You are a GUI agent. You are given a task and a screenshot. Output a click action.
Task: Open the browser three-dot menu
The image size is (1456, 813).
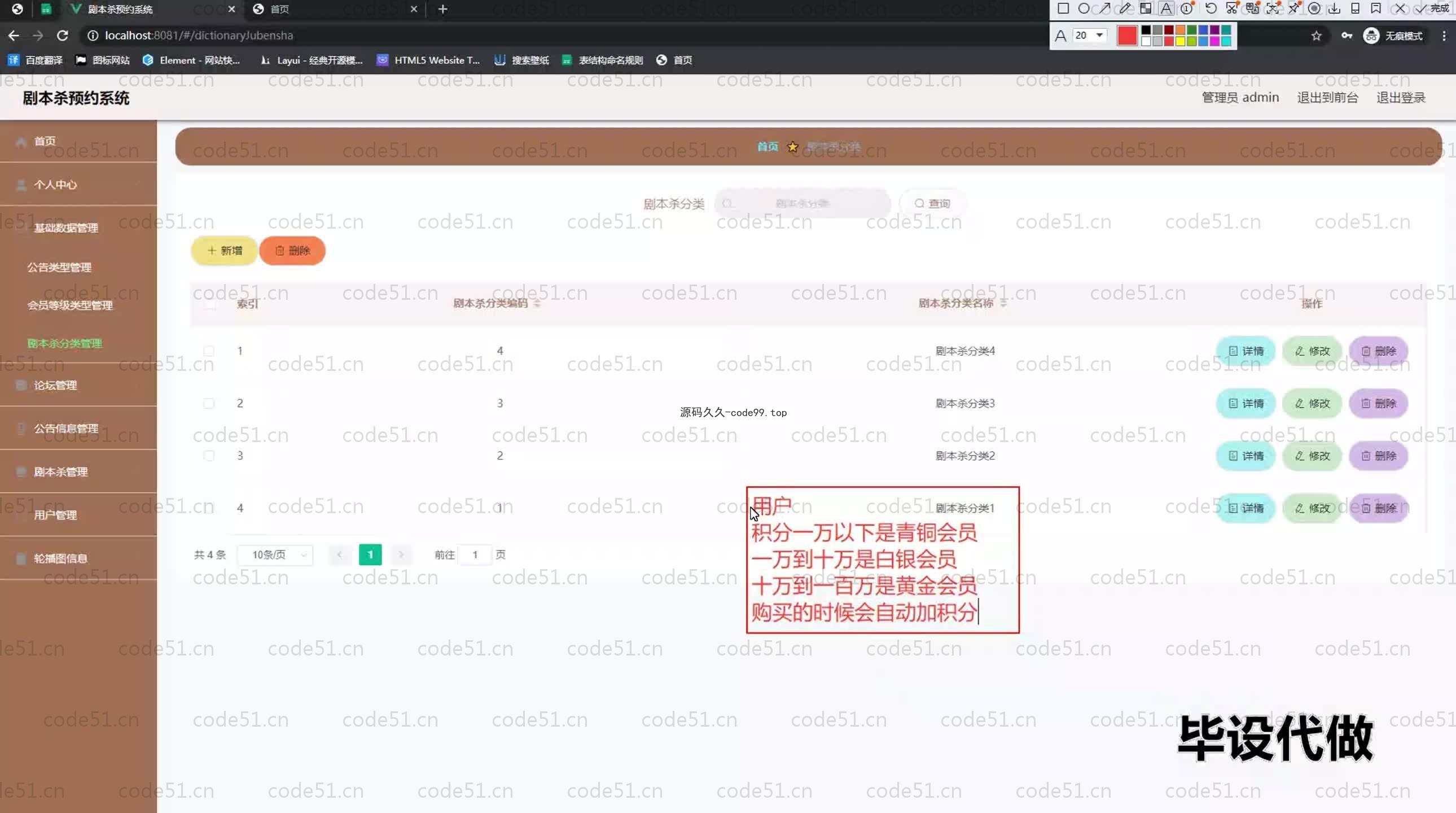point(1444,36)
